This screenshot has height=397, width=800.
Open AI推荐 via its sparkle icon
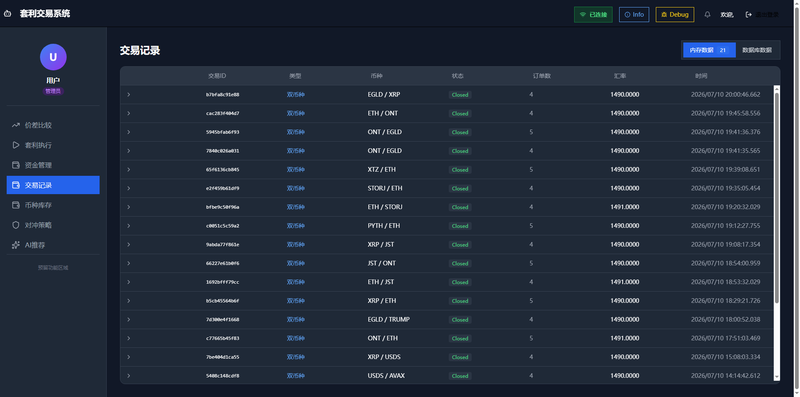(15, 245)
